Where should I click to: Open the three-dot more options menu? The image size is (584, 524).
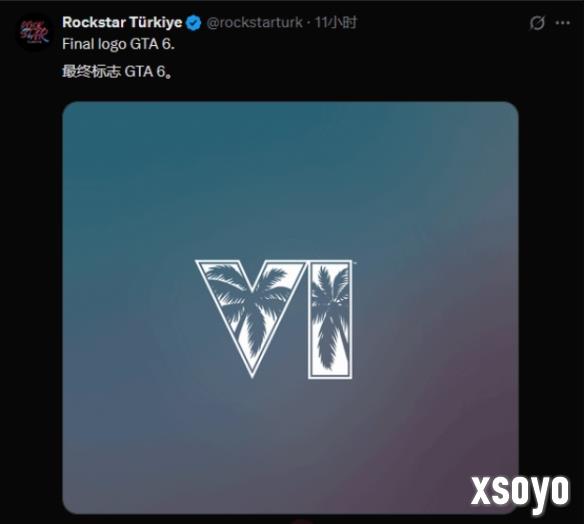pyautogui.click(x=562, y=23)
